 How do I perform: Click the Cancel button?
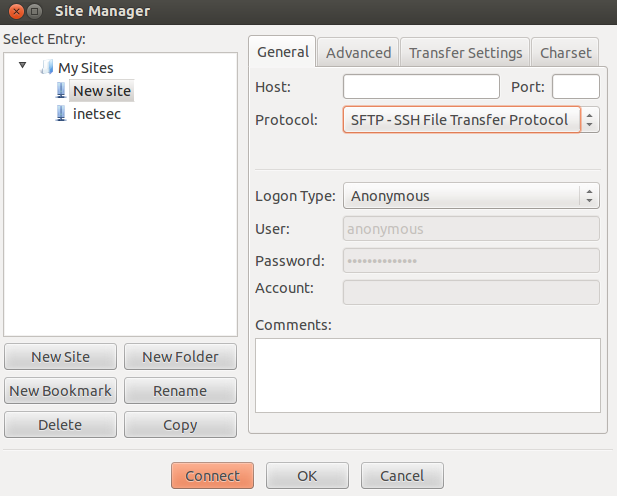(x=402, y=476)
